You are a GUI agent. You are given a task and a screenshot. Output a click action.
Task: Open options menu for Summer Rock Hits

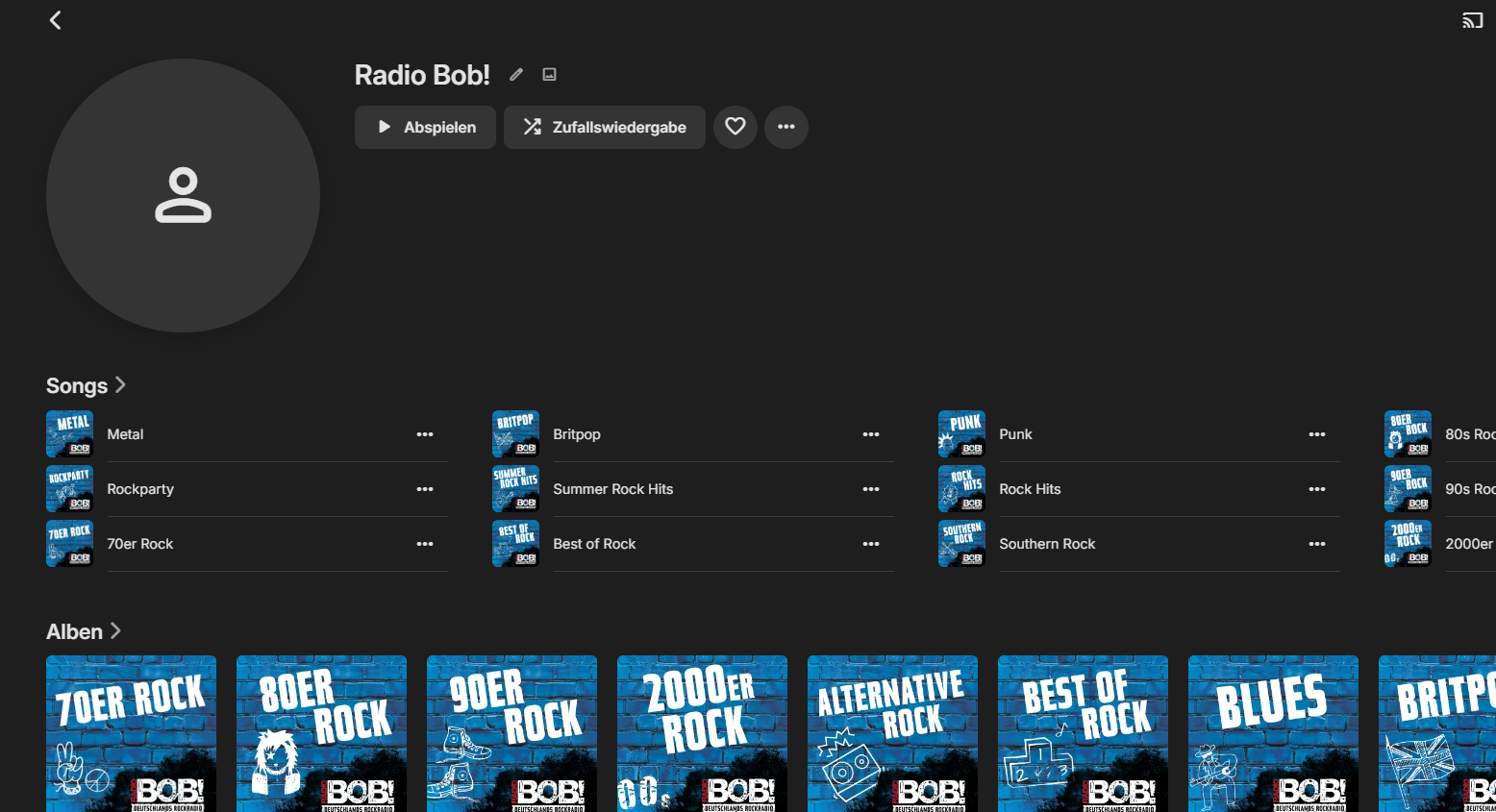(x=871, y=489)
